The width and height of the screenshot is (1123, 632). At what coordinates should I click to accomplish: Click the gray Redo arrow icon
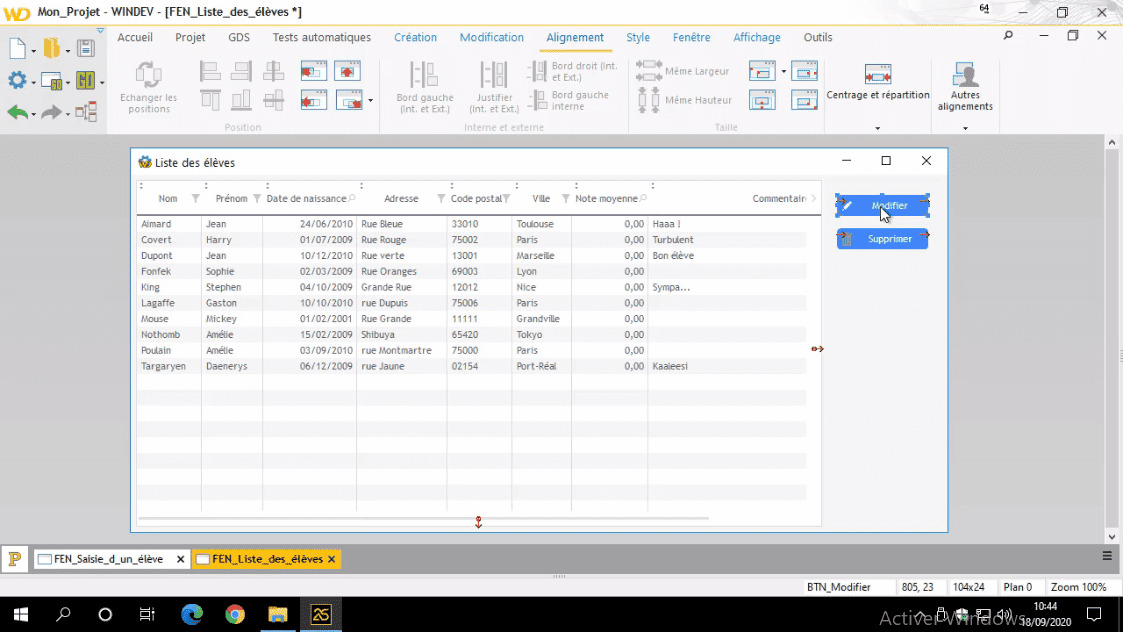tap(50, 112)
